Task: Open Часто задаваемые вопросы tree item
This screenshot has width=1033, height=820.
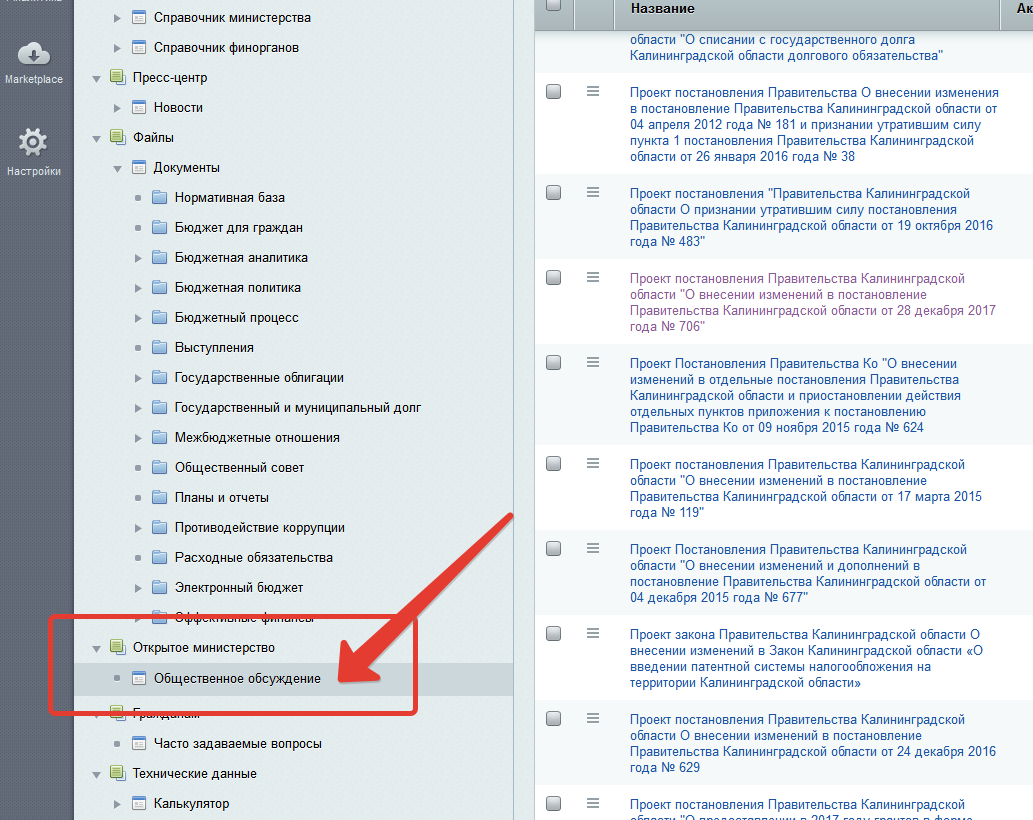Action: pyautogui.click(x=237, y=743)
